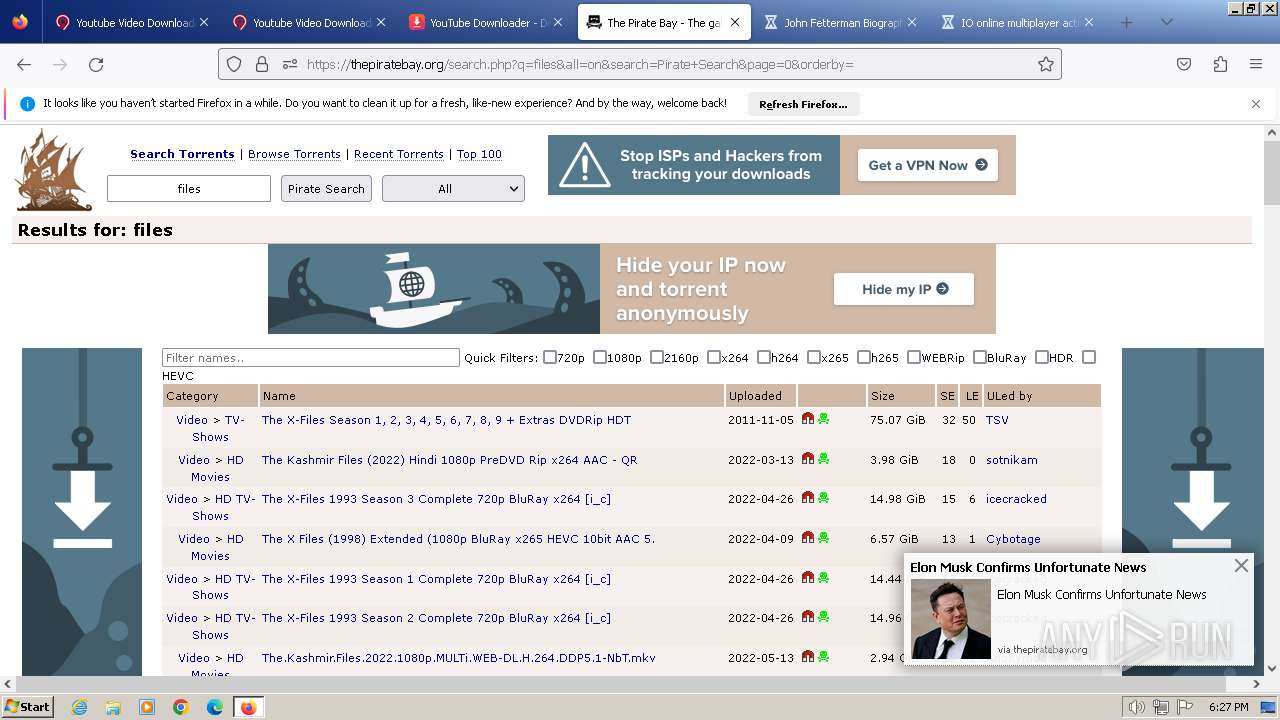Open the Firefox extensions icon
The height and width of the screenshot is (720, 1280).
pyautogui.click(x=1220, y=64)
